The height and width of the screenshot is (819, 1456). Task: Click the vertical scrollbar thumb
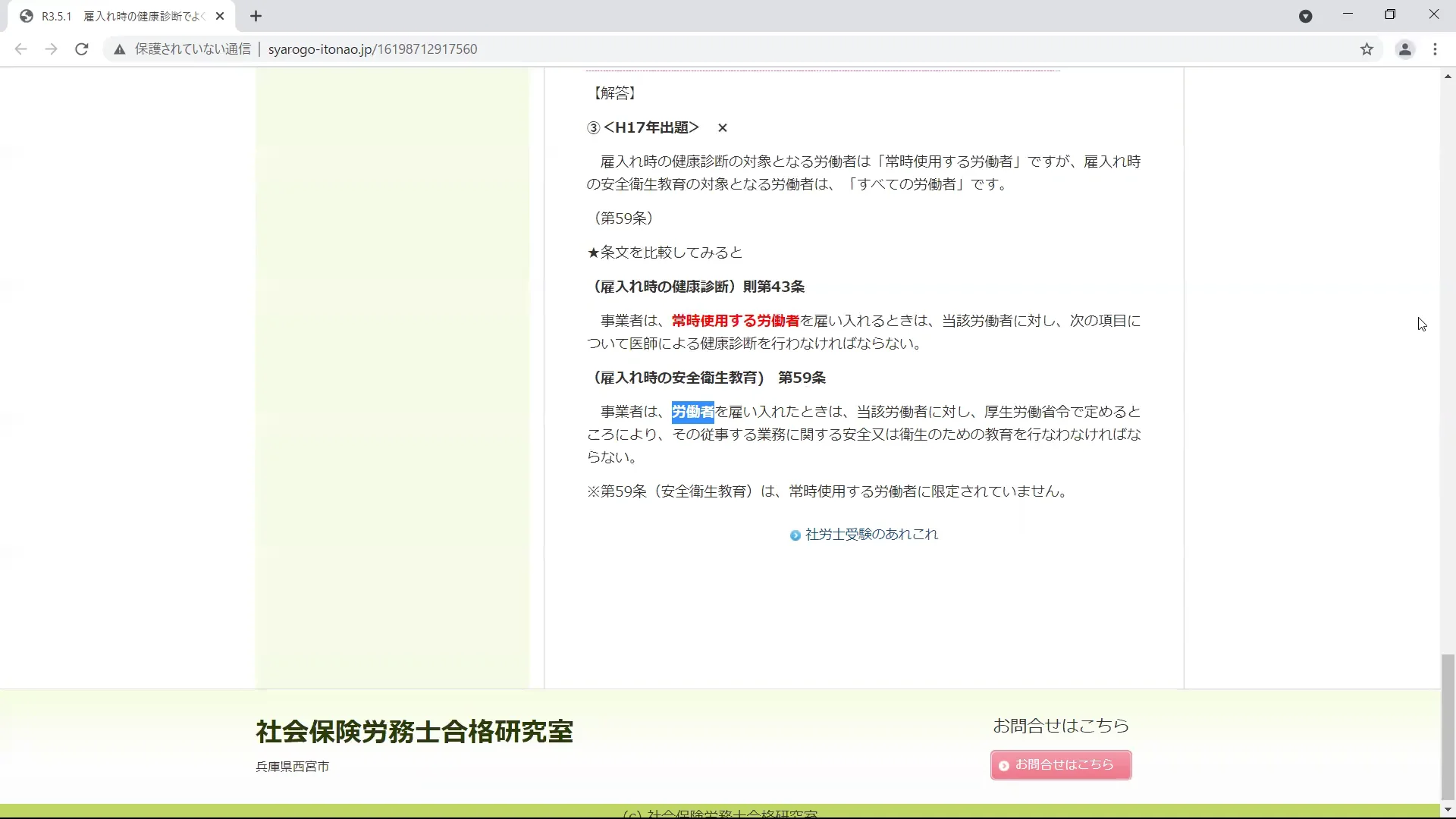[x=1448, y=726]
